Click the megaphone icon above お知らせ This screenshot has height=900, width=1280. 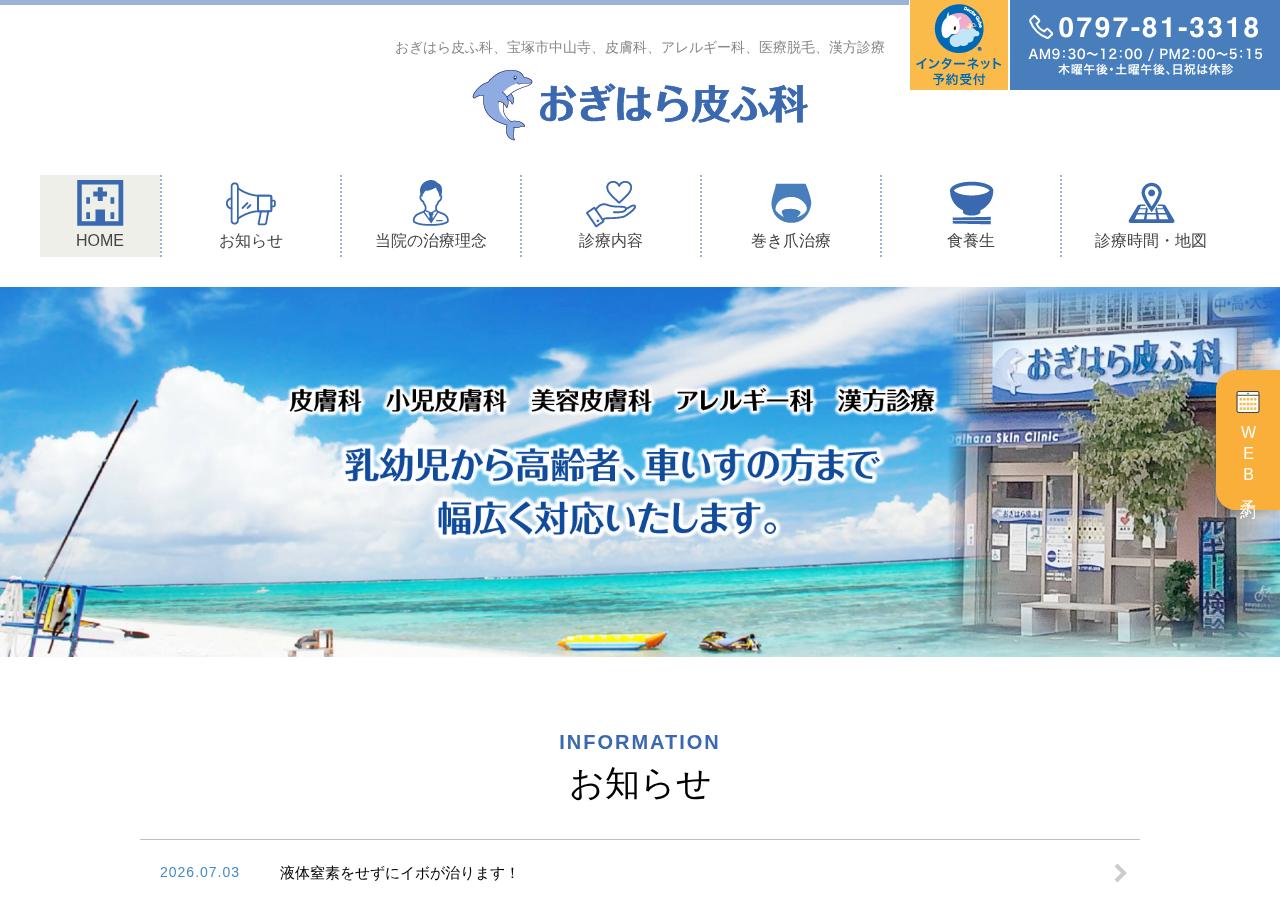tap(251, 204)
